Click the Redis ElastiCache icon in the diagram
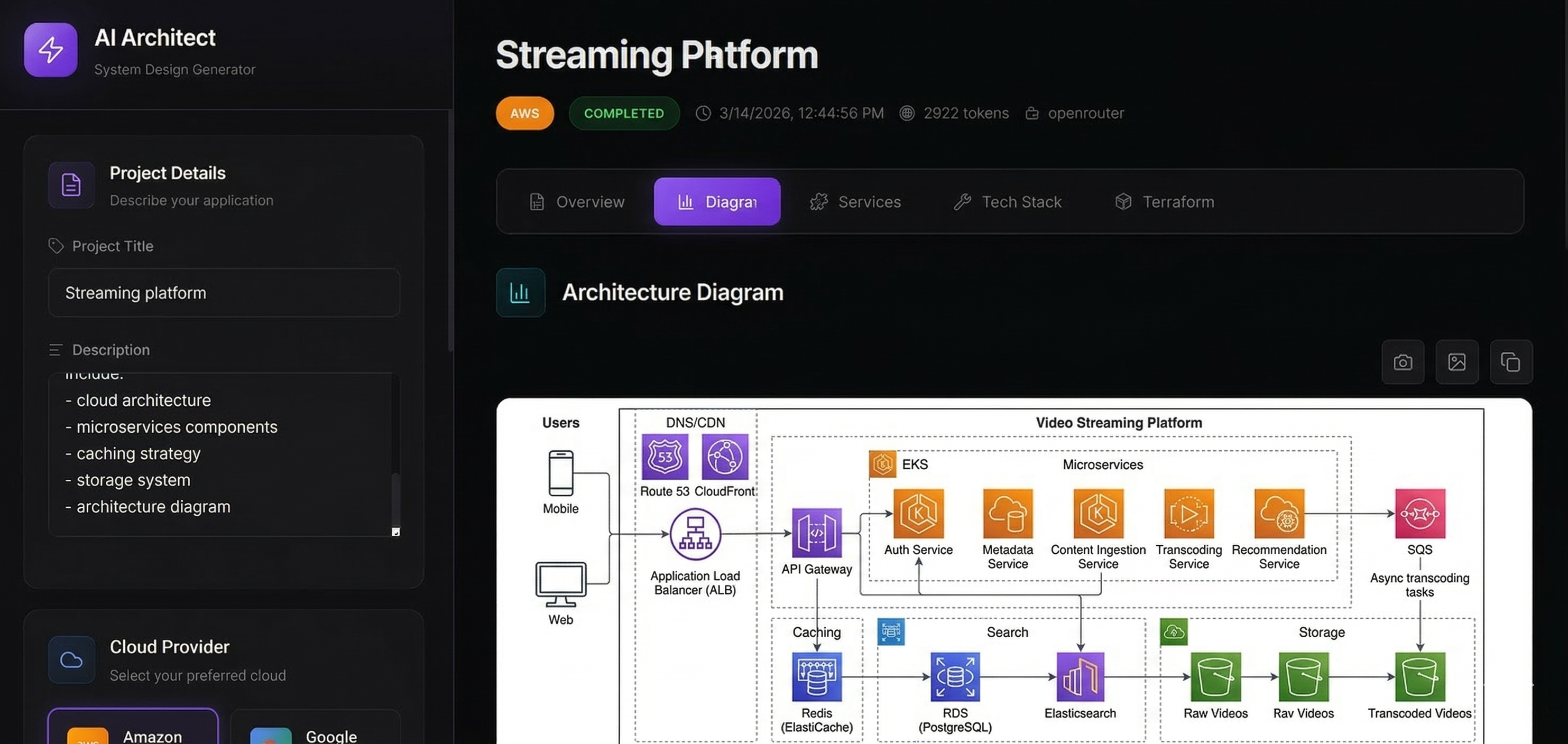Viewport: 1568px width, 744px height. pos(816,676)
